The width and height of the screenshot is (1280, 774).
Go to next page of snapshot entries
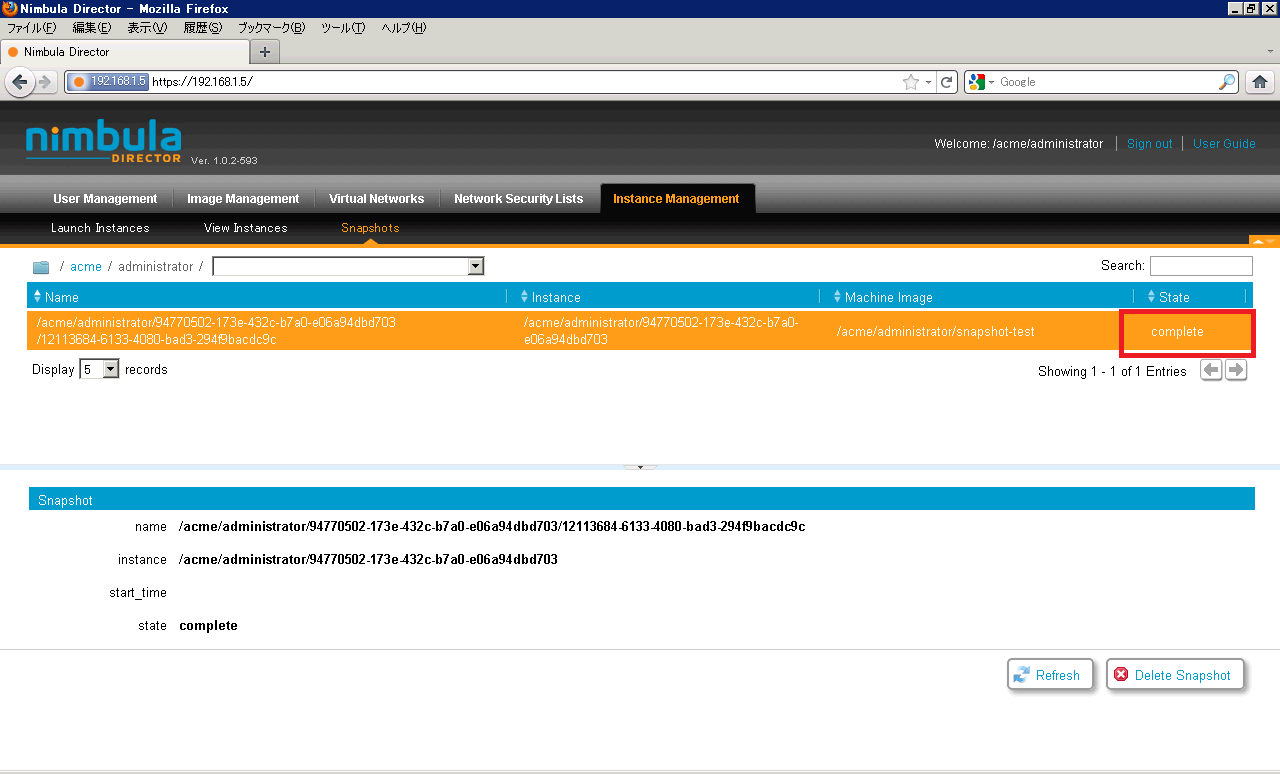1237,370
